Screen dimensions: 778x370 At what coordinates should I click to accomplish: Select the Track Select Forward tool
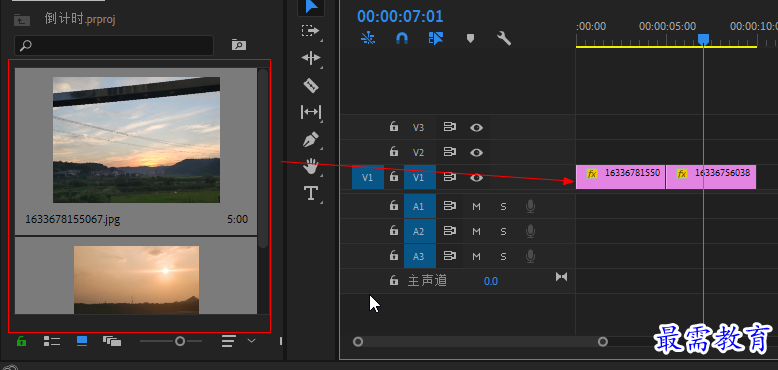point(311,31)
